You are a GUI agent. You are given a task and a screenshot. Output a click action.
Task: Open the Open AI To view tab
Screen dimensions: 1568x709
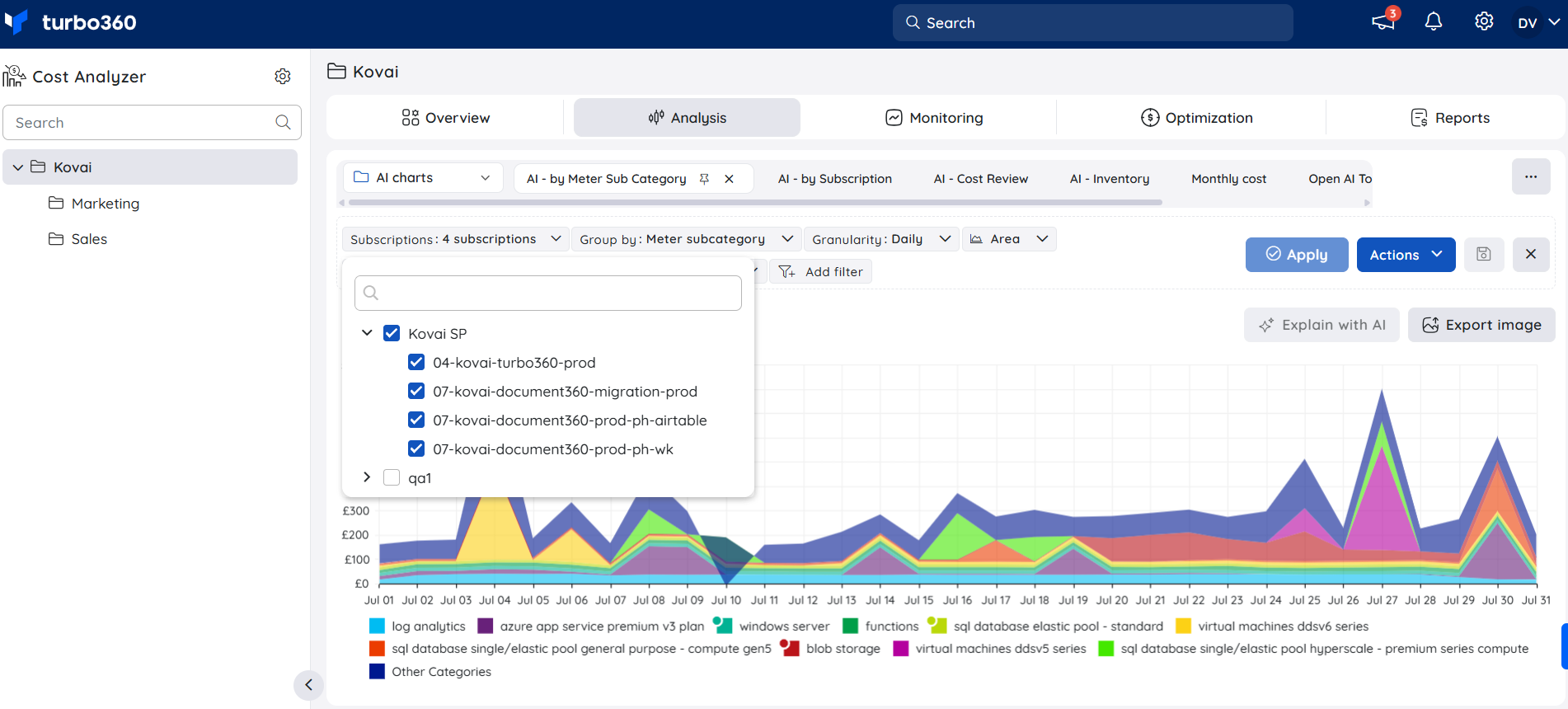[1340, 179]
